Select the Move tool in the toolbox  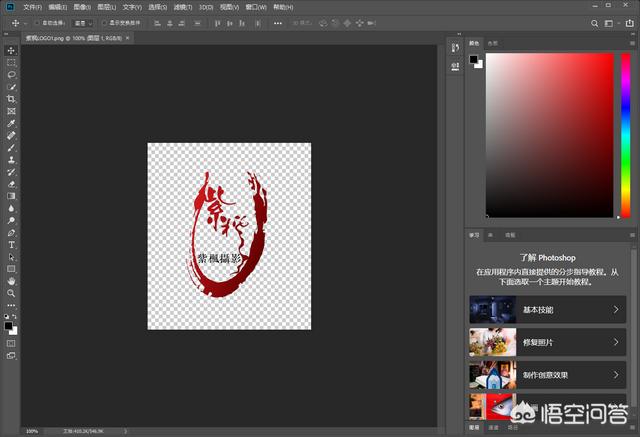pyautogui.click(x=11, y=50)
